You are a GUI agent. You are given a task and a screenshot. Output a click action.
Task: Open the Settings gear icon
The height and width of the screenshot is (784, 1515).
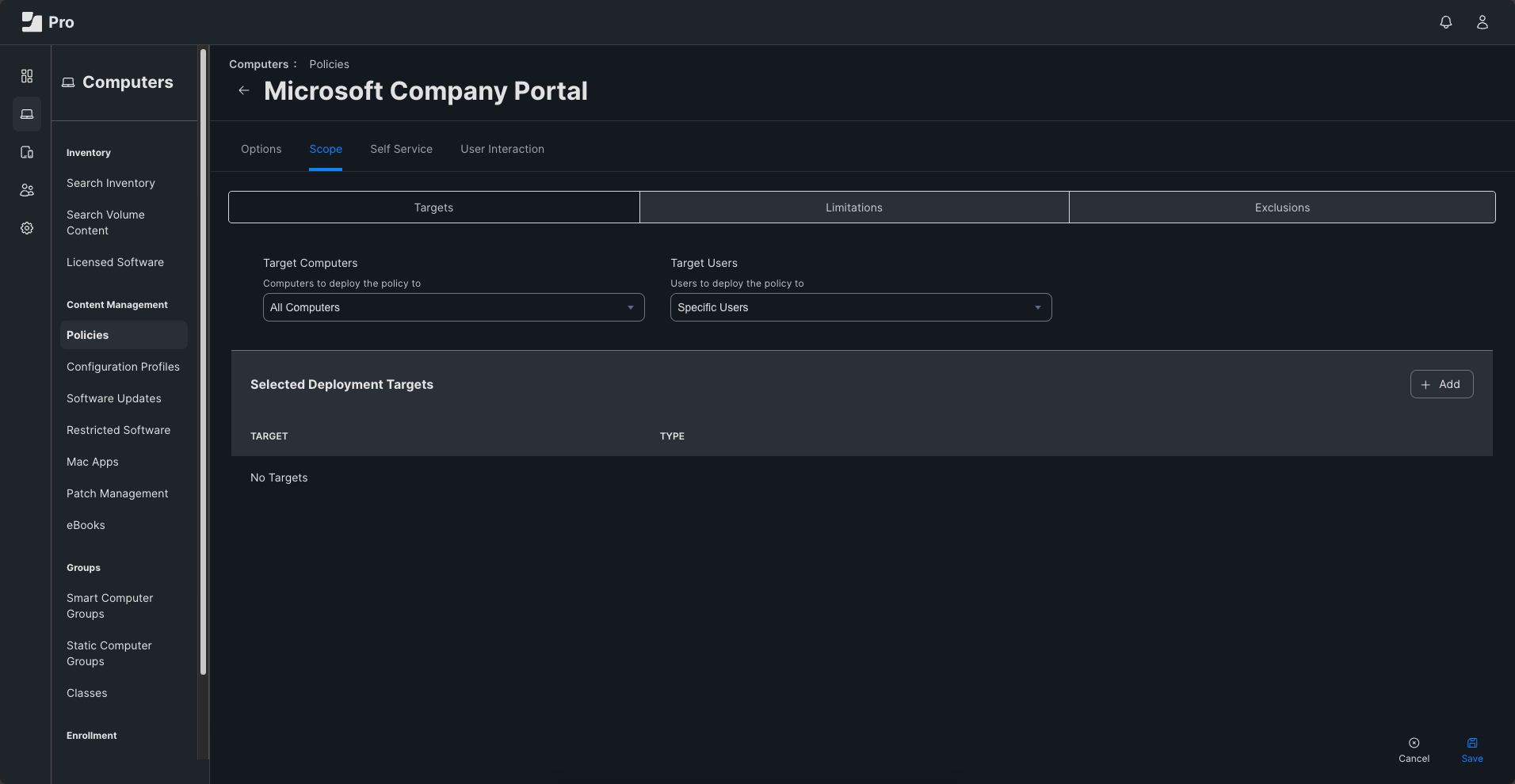[x=27, y=228]
